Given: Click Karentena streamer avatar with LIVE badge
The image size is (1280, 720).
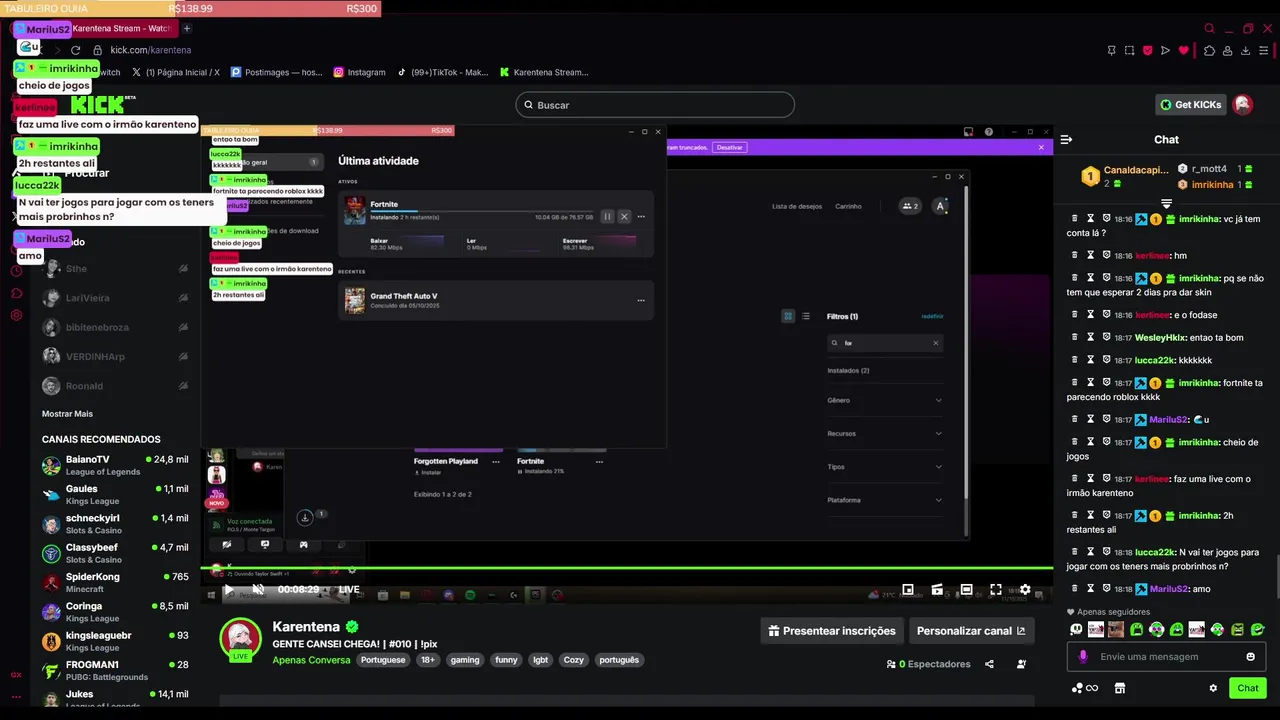Looking at the screenshot, I should [240, 638].
